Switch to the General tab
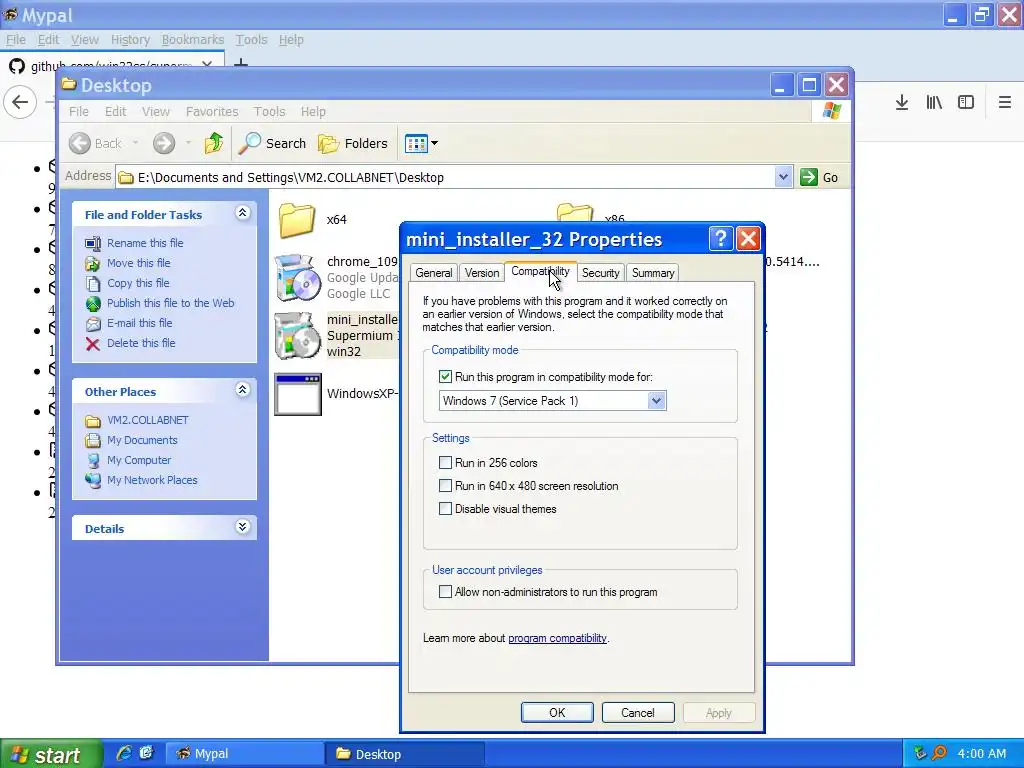Screen dimensions: 1024x768 pyautogui.click(x=434, y=273)
